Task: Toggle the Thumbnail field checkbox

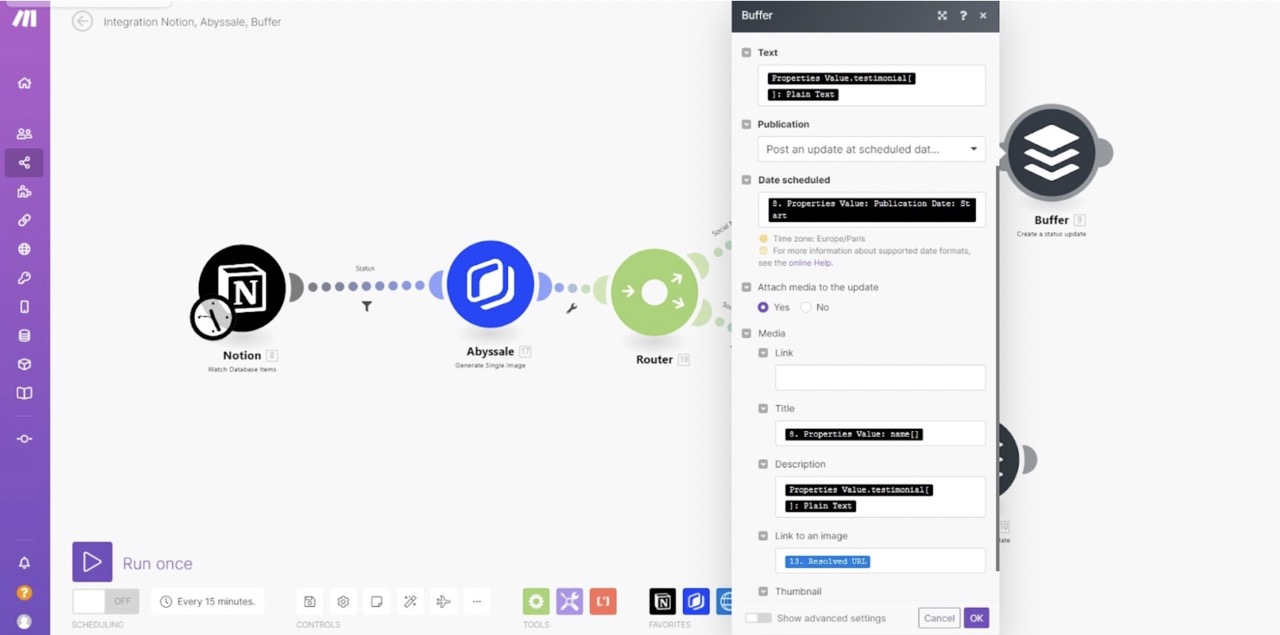Action: (763, 591)
